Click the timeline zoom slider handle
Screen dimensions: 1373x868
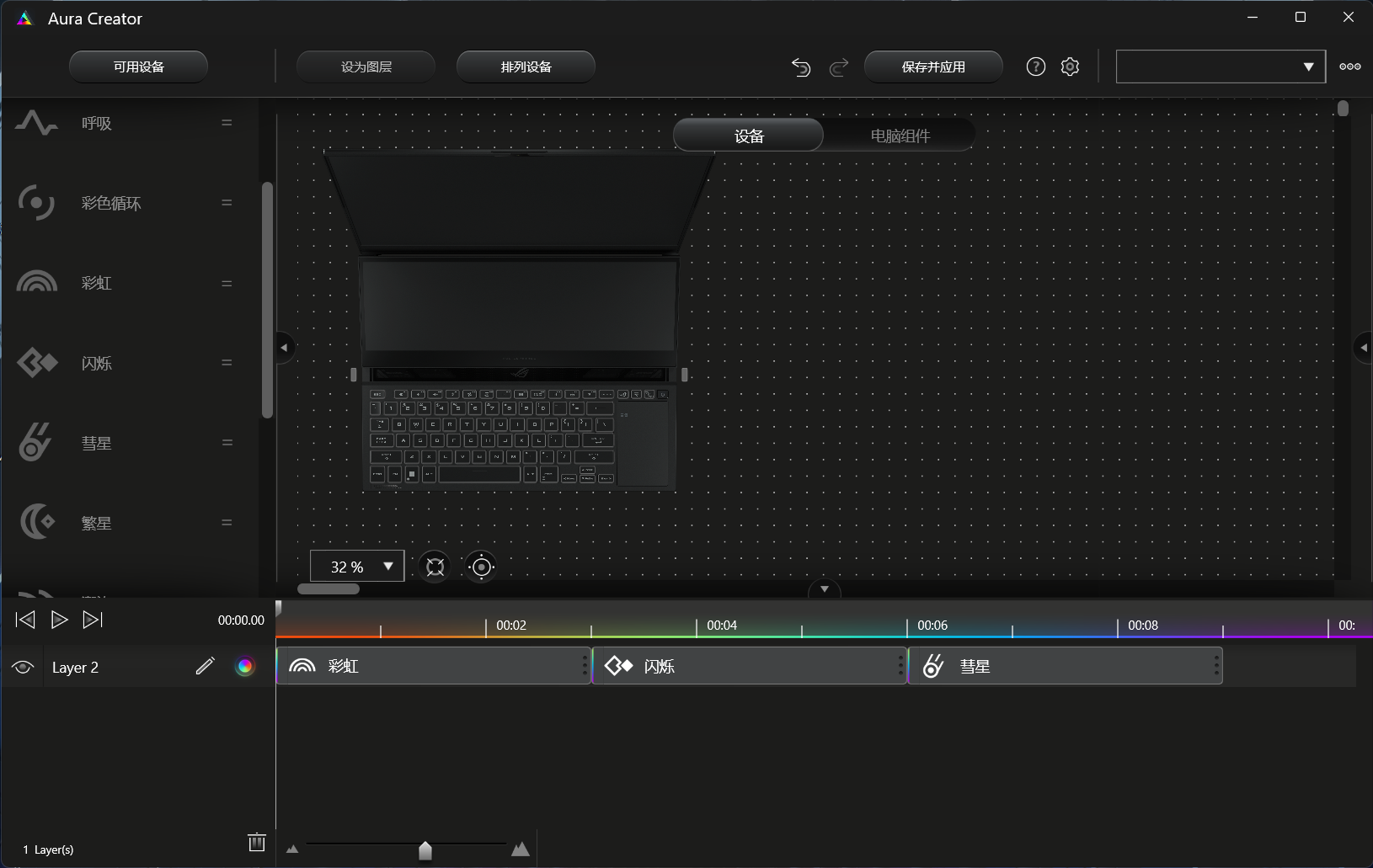(425, 850)
